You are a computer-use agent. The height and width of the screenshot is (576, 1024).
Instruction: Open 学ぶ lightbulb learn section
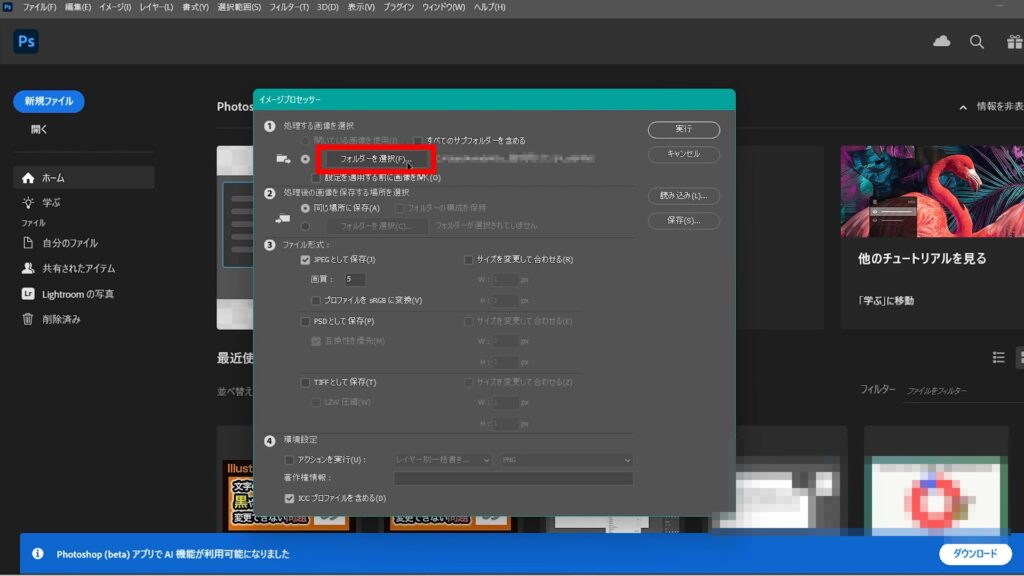28,202
